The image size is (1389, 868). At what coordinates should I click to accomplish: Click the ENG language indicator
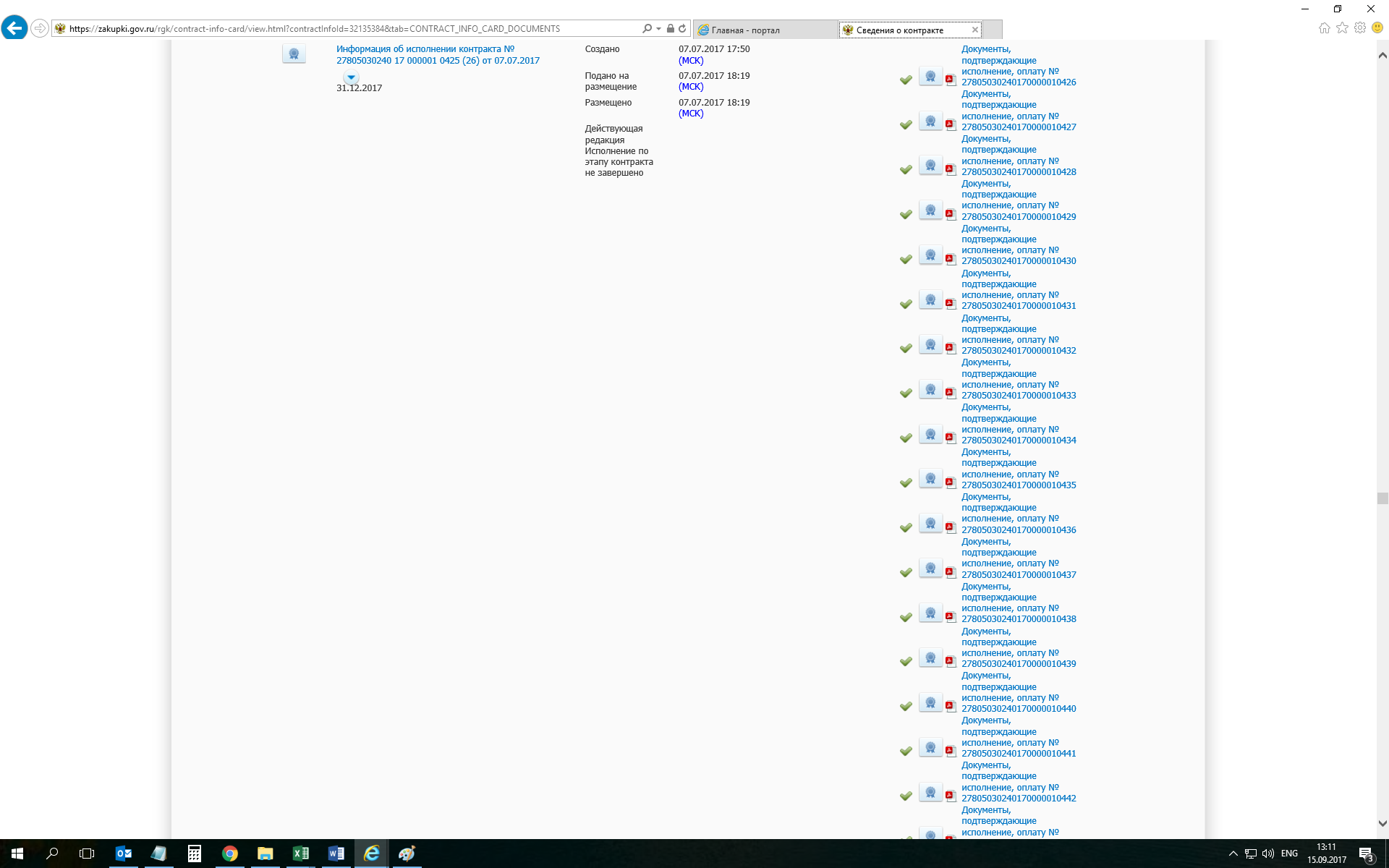click(1289, 854)
